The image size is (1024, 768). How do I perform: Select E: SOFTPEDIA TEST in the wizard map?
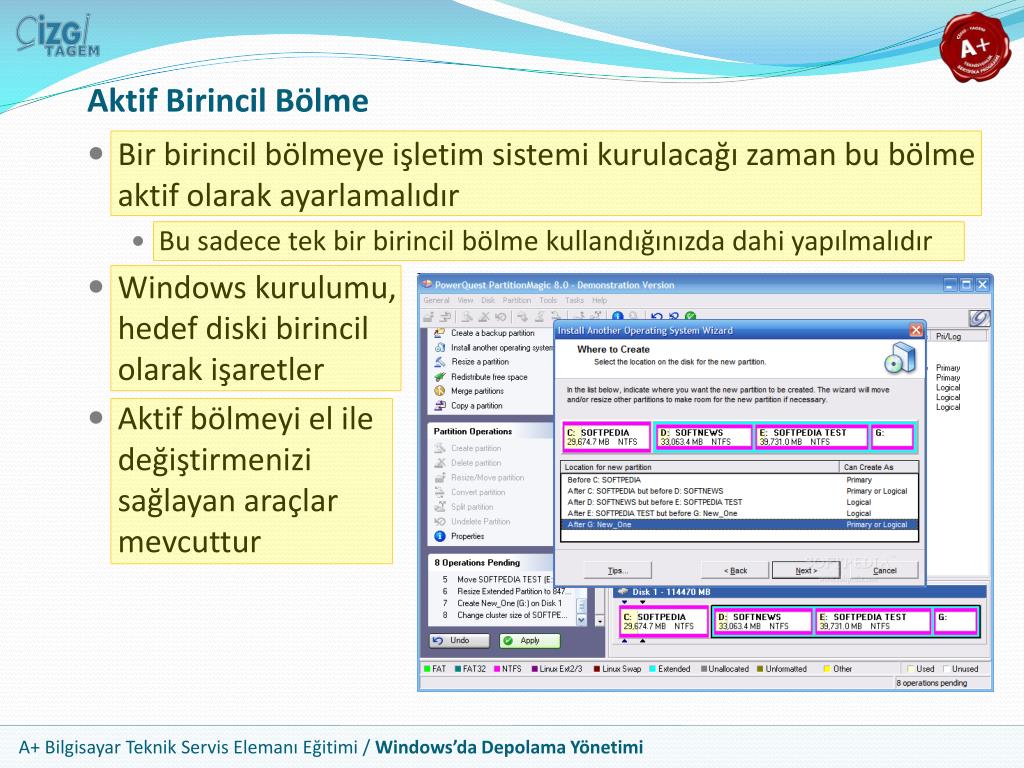[x=812, y=437]
